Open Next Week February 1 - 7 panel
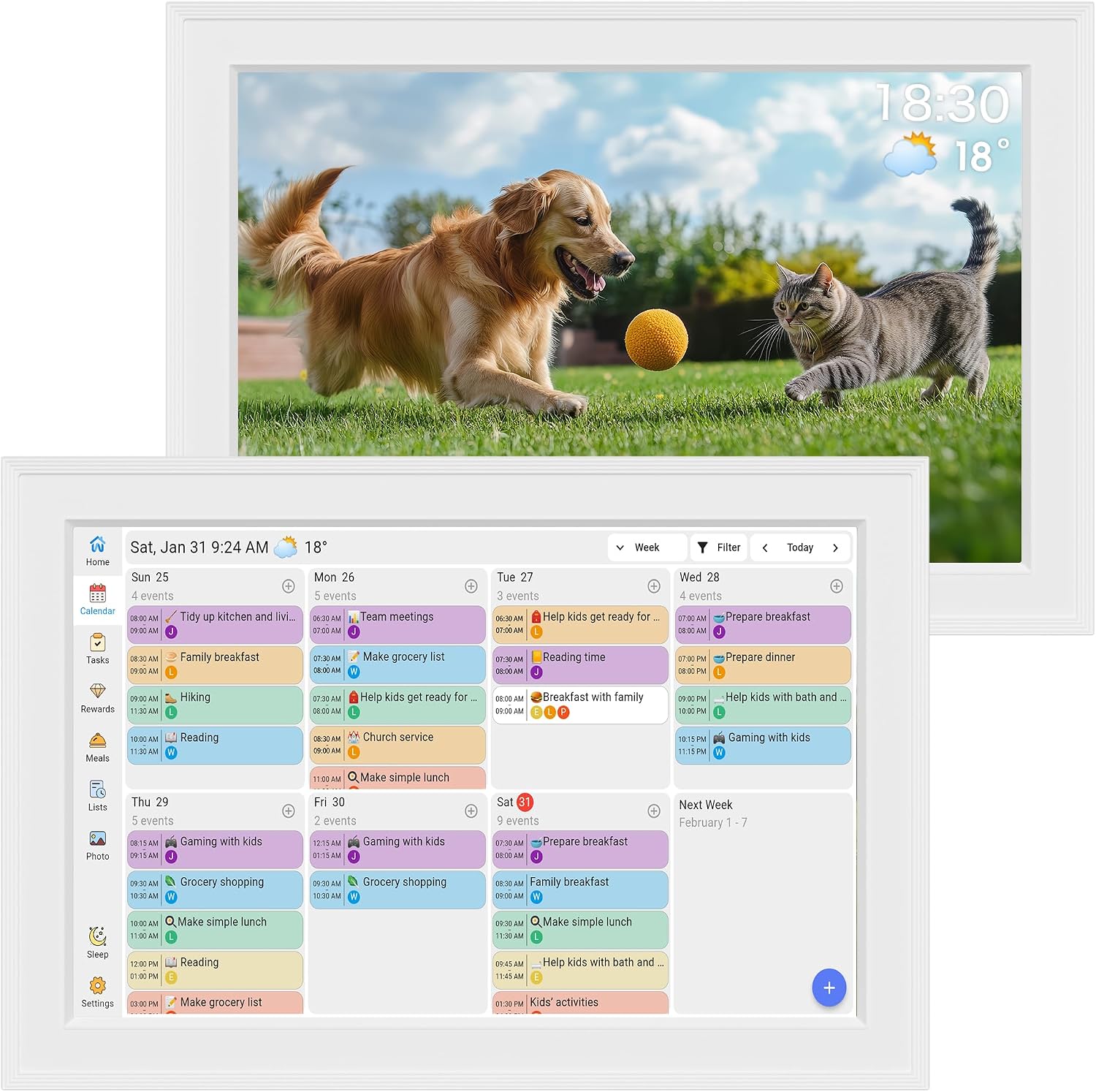Image resolution: width=1096 pixels, height=1092 pixels. 763,903
